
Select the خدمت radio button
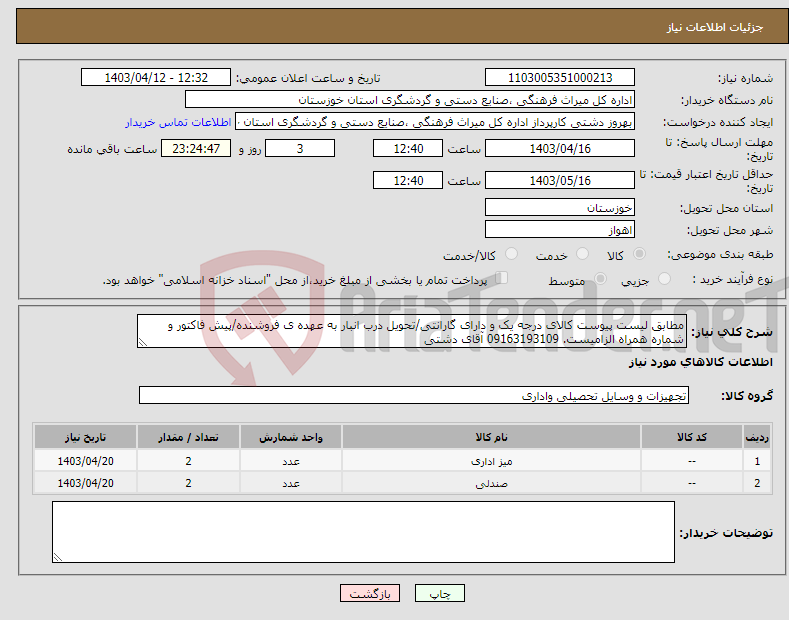(582, 254)
